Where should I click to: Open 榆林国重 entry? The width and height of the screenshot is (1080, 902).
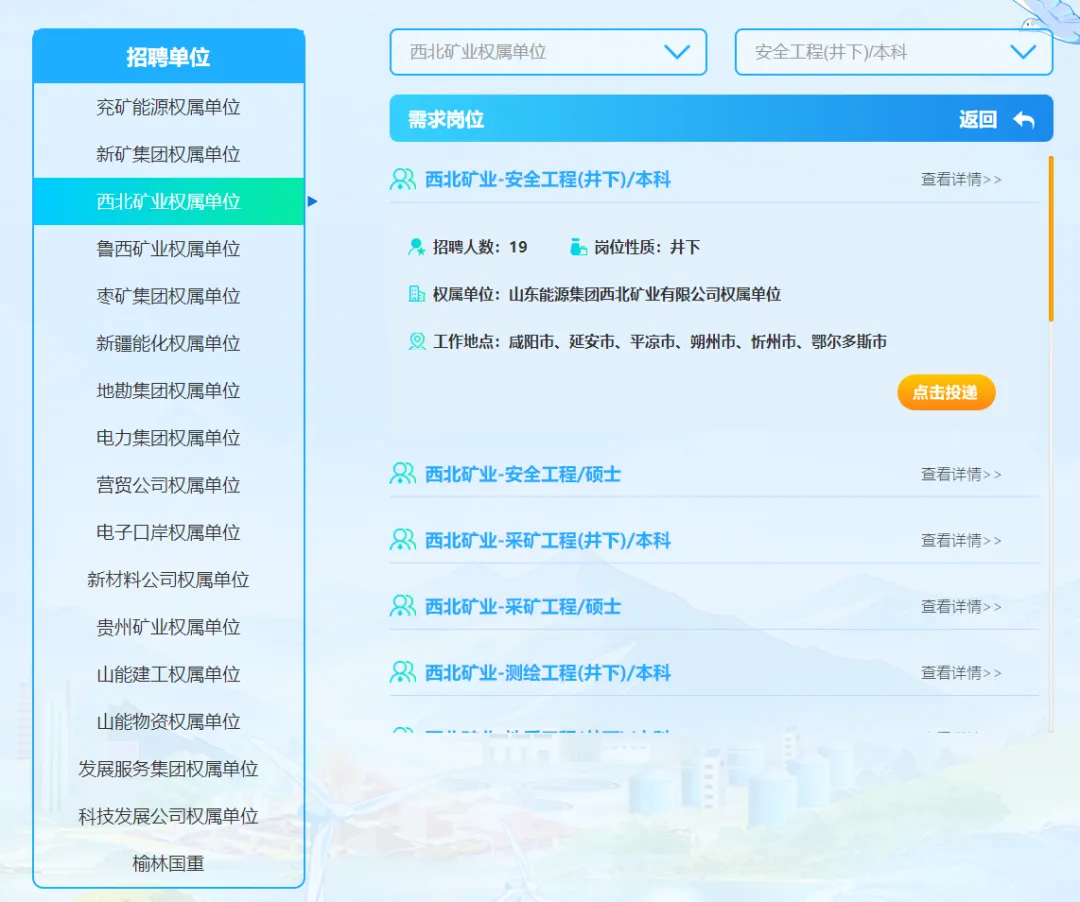pyautogui.click(x=169, y=863)
